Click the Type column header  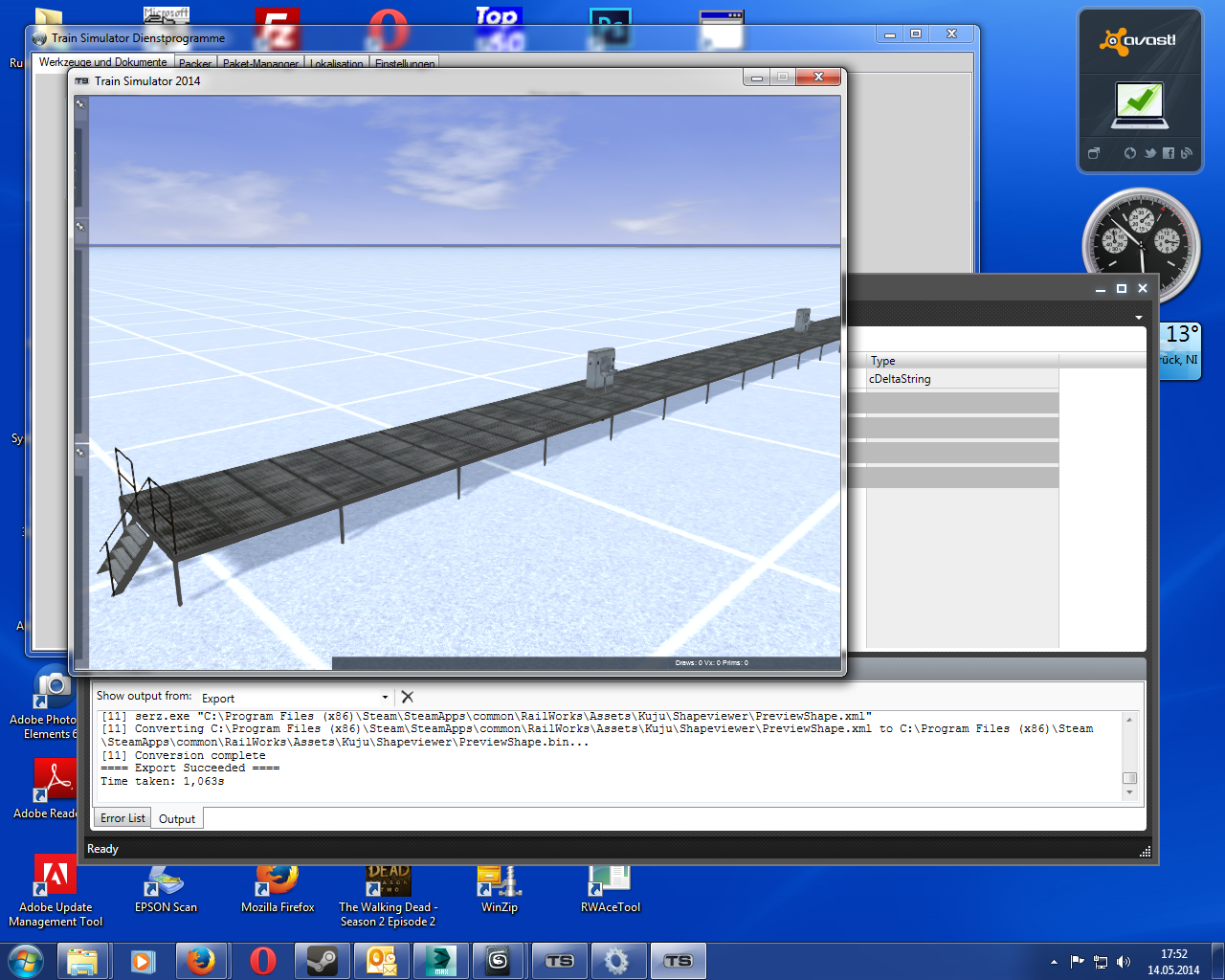pyautogui.click(x=962, y=361)
